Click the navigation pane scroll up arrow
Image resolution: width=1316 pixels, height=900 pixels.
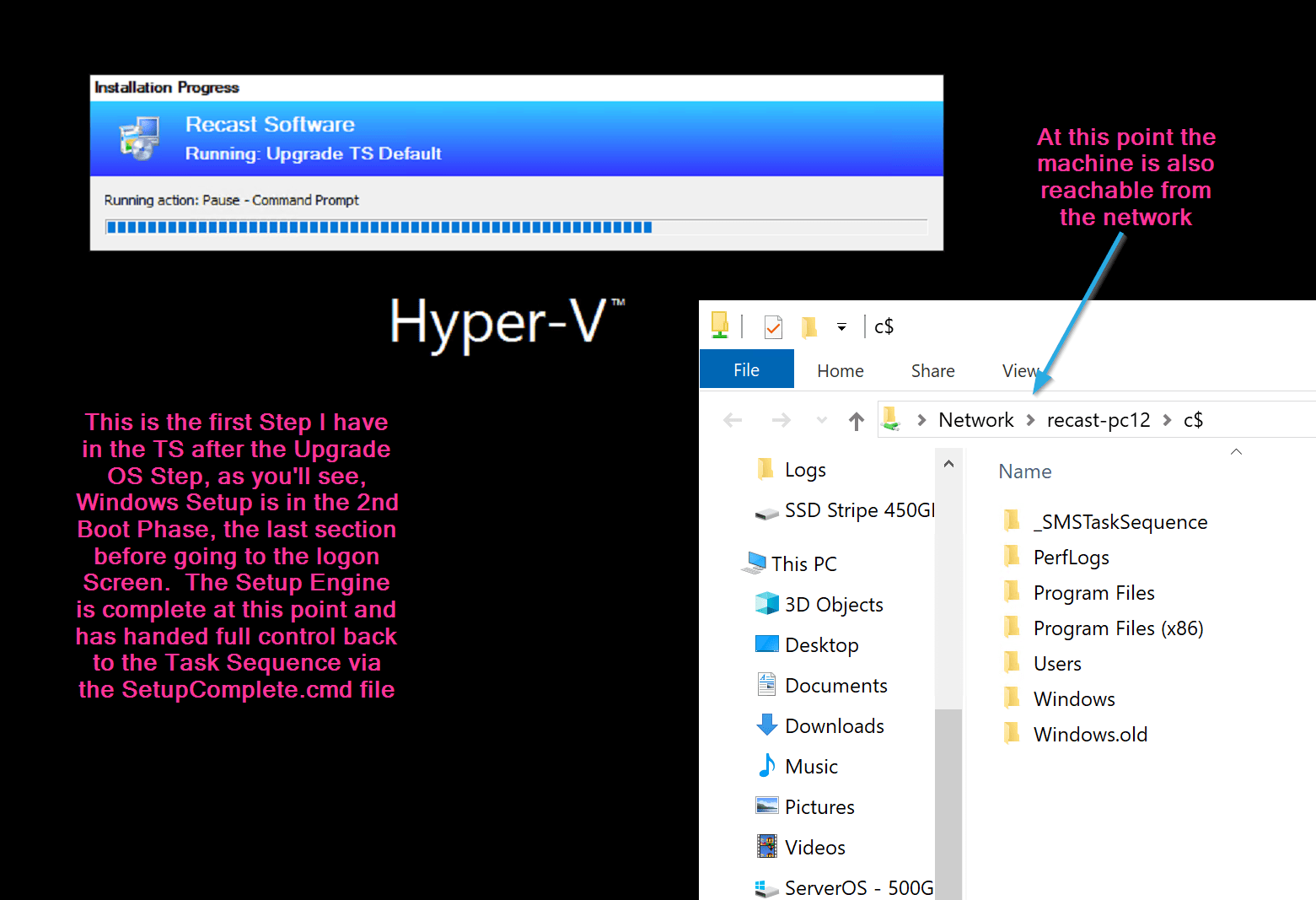coord(948,464)
